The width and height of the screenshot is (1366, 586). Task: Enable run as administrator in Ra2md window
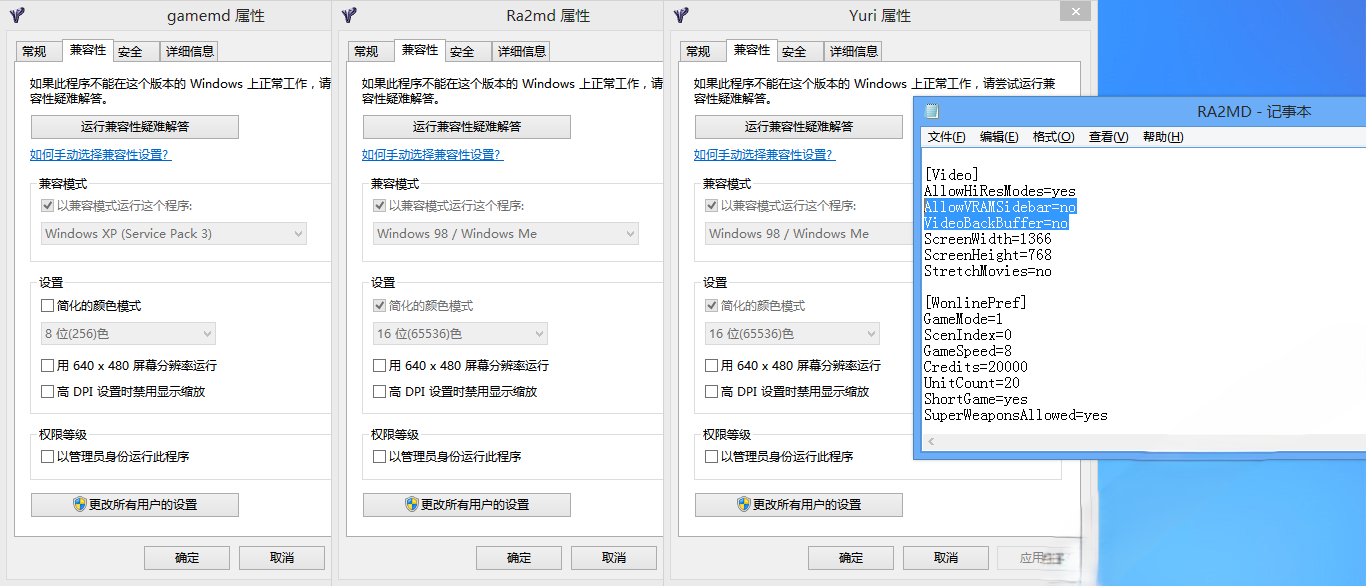(379, 457)
